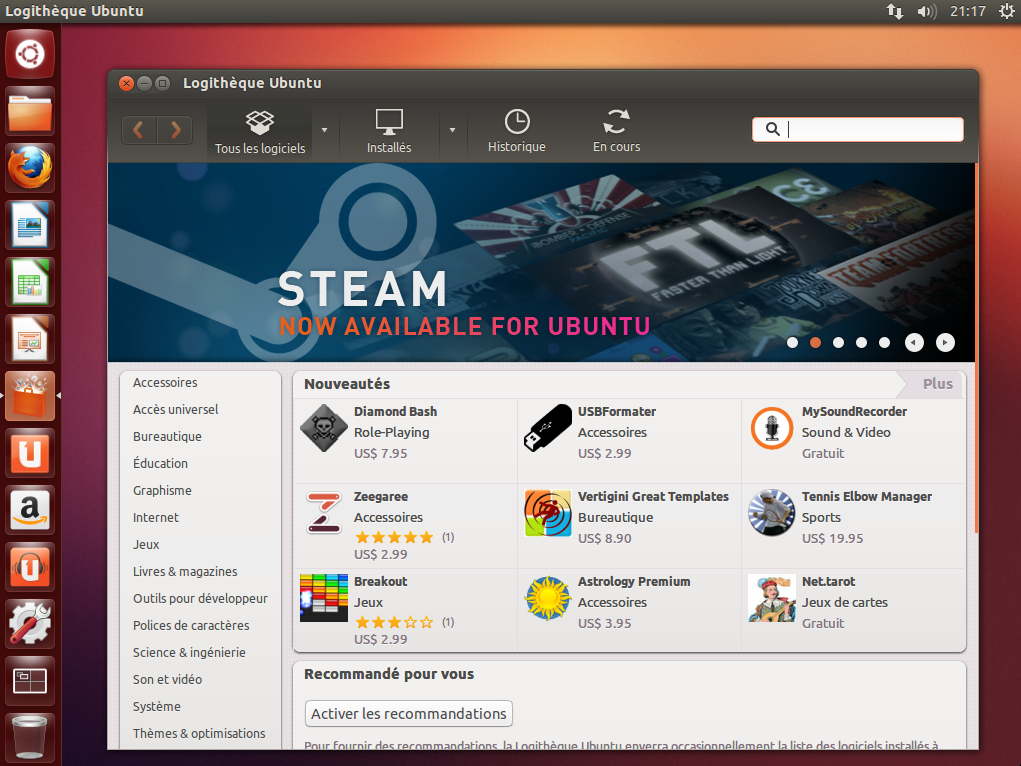Expand Tous les logiciels dropdown arrow
1021x766 pixels.
(324, 130)
